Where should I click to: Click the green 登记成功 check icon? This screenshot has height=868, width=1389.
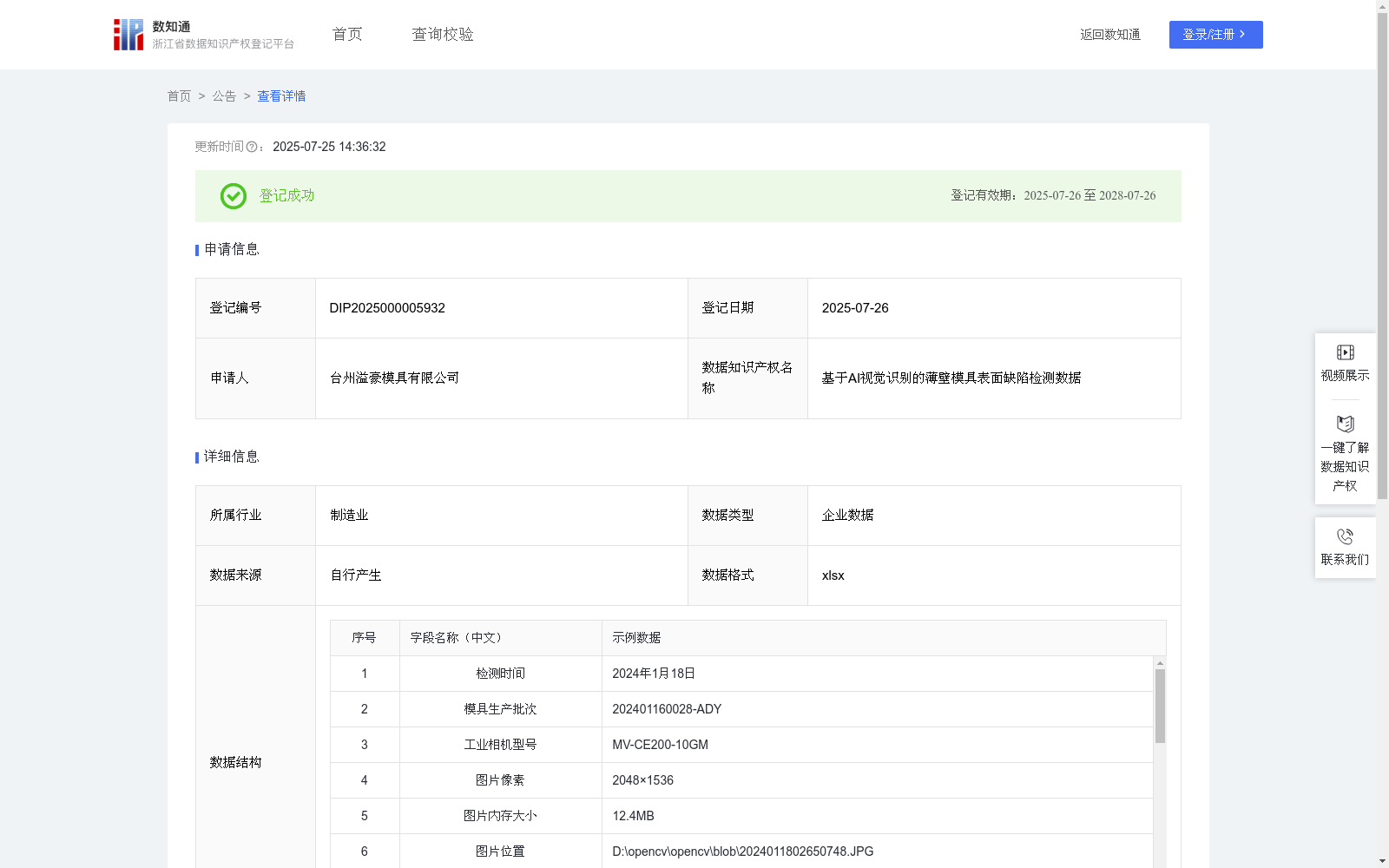pyautogui.click(x=233, y=196)
